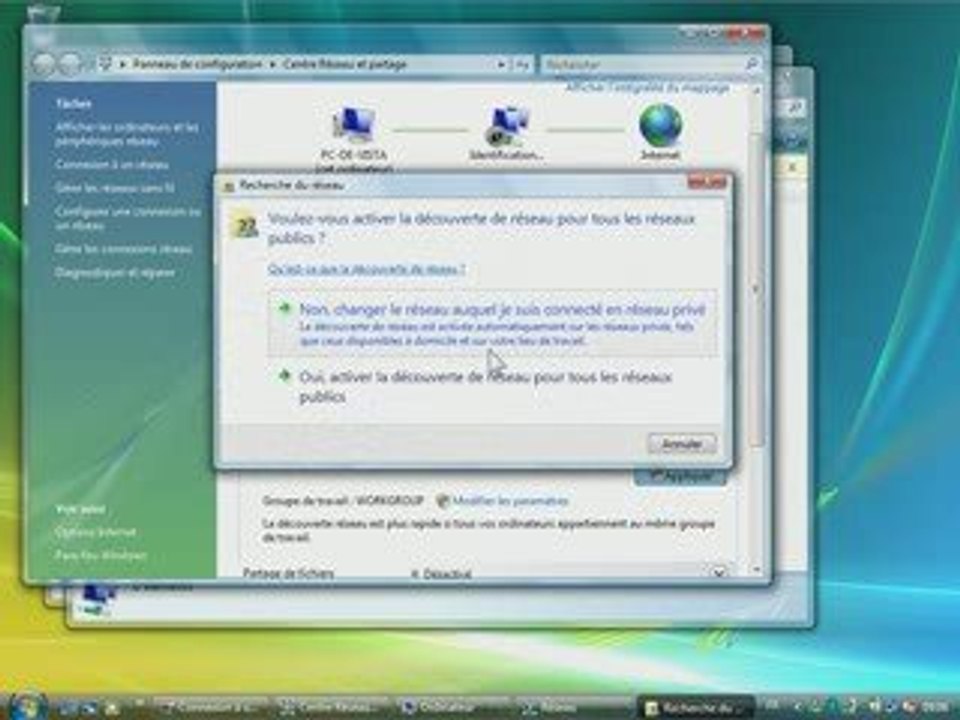Click 'Diagnostiquer et réparer' task
The image size is (960, 720).
pos(115,272)
